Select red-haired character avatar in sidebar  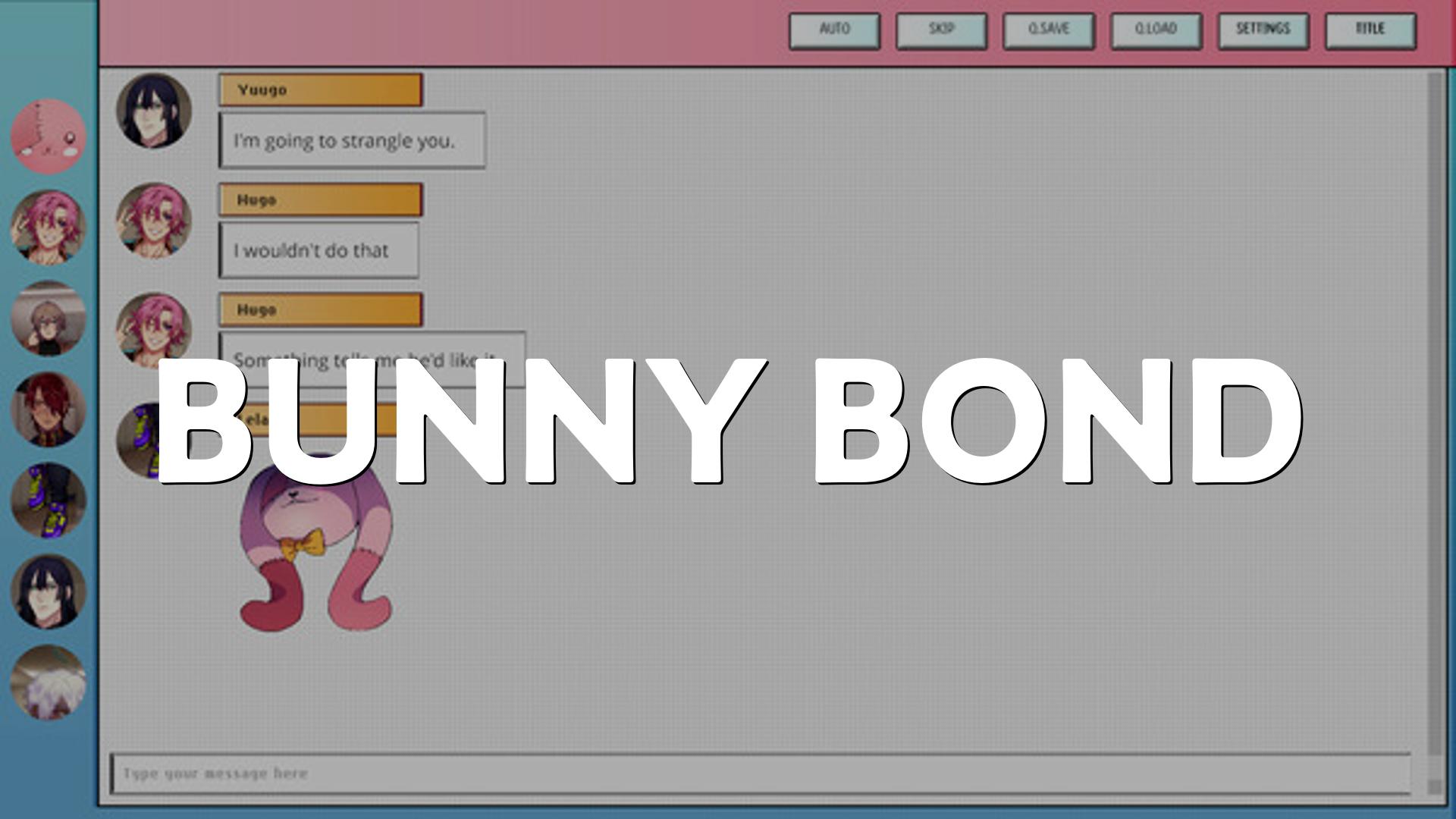point(49,409)
